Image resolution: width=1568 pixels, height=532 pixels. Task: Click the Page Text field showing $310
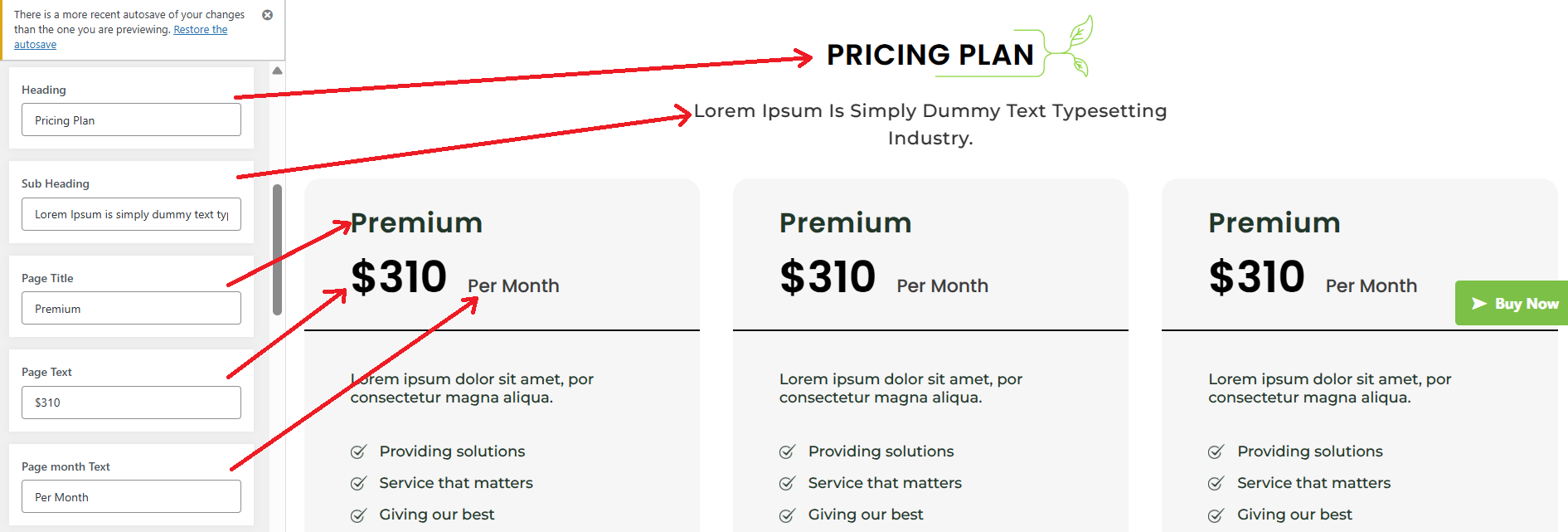tap(131, 403)
